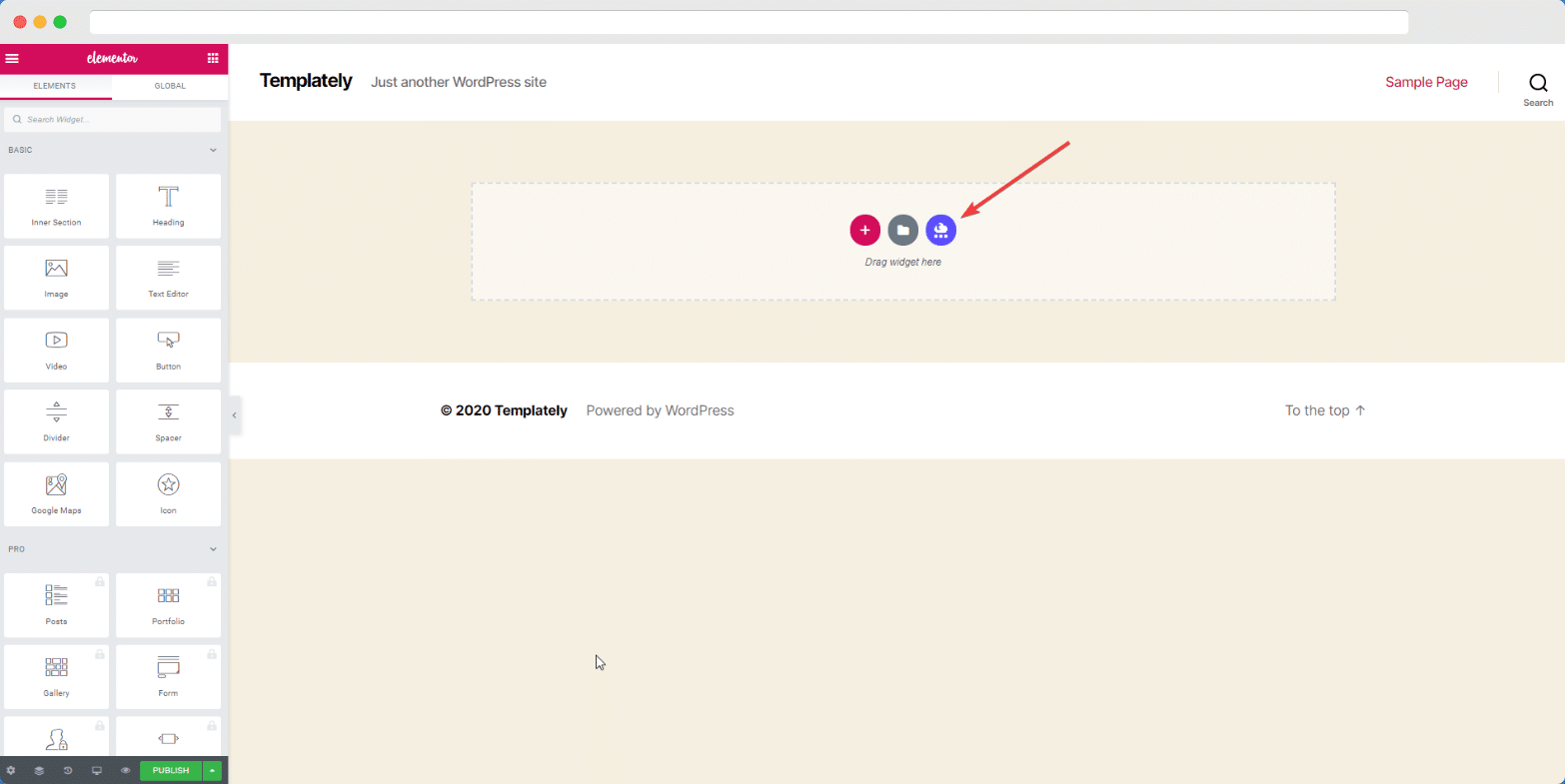The width and height of the screenshot is (1565, 784).
Task: Open page settings gear icon
Action: point(11,771)
